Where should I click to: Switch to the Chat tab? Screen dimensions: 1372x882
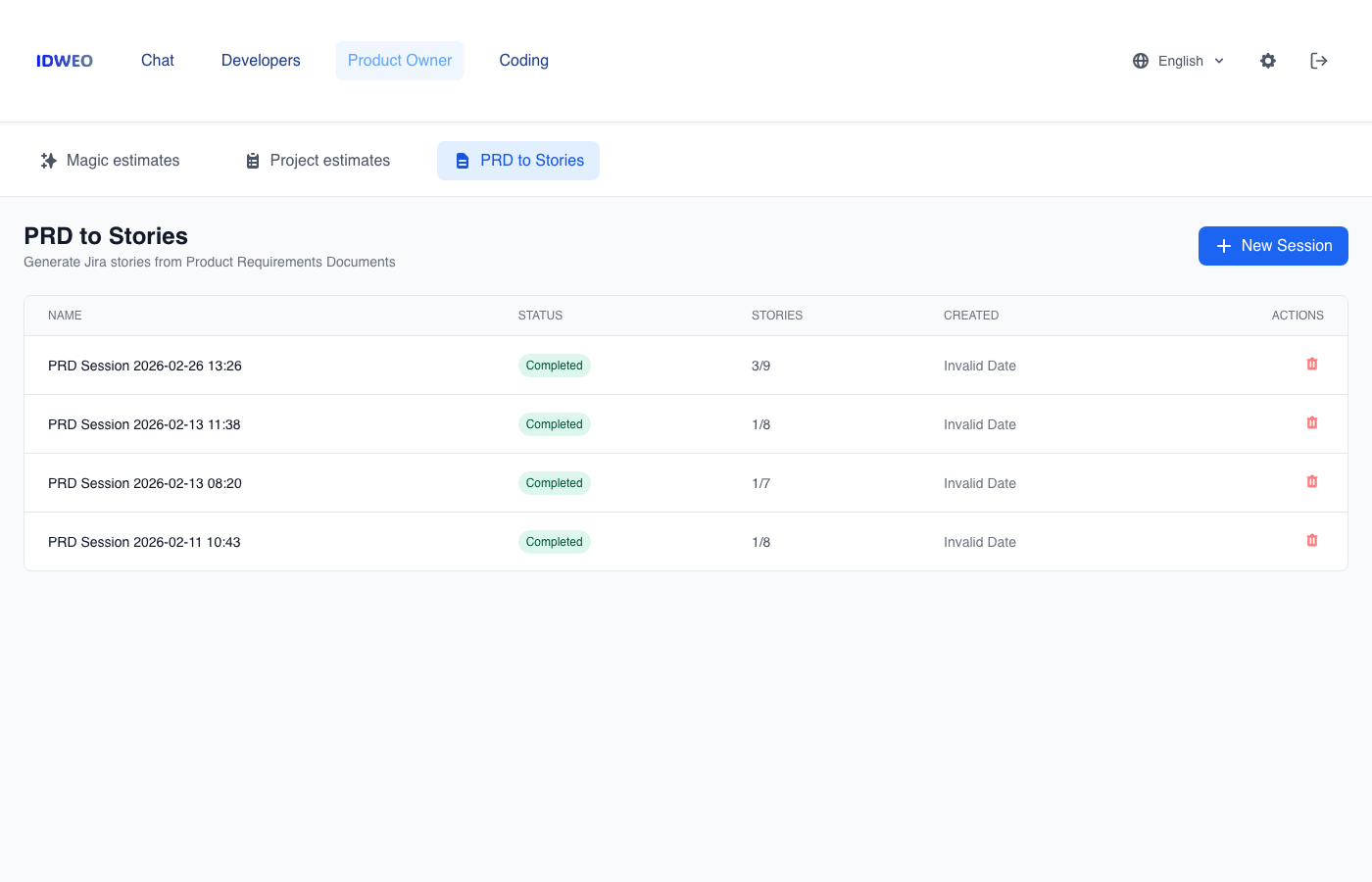click(157, 60)
